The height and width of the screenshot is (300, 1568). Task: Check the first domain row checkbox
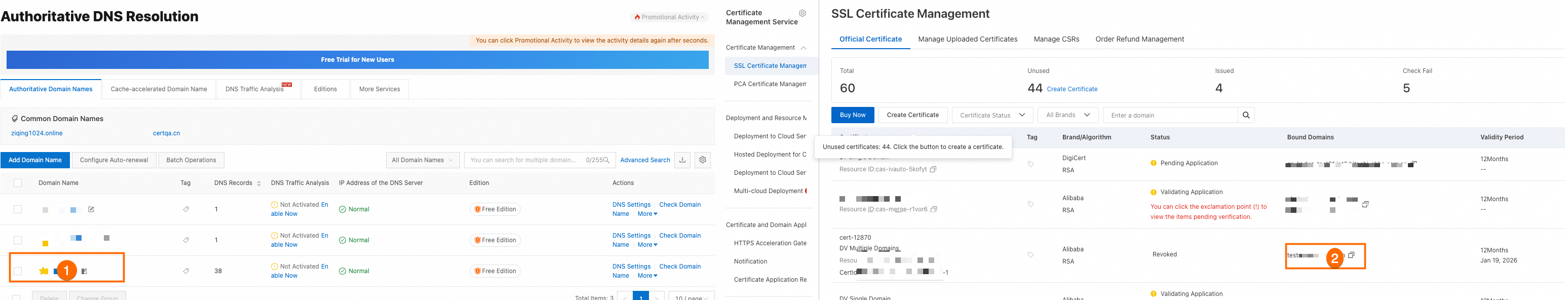pos(18,209)
